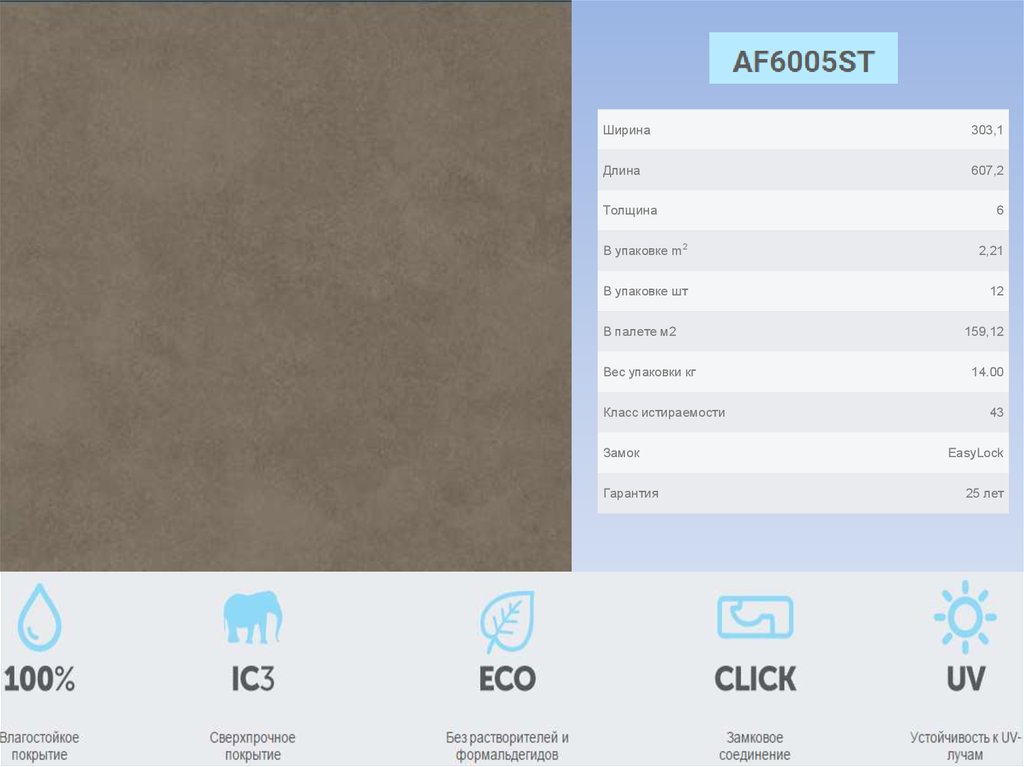Select the 'UV' heading text
The image size is (1024, 767).
click(965, 679)
